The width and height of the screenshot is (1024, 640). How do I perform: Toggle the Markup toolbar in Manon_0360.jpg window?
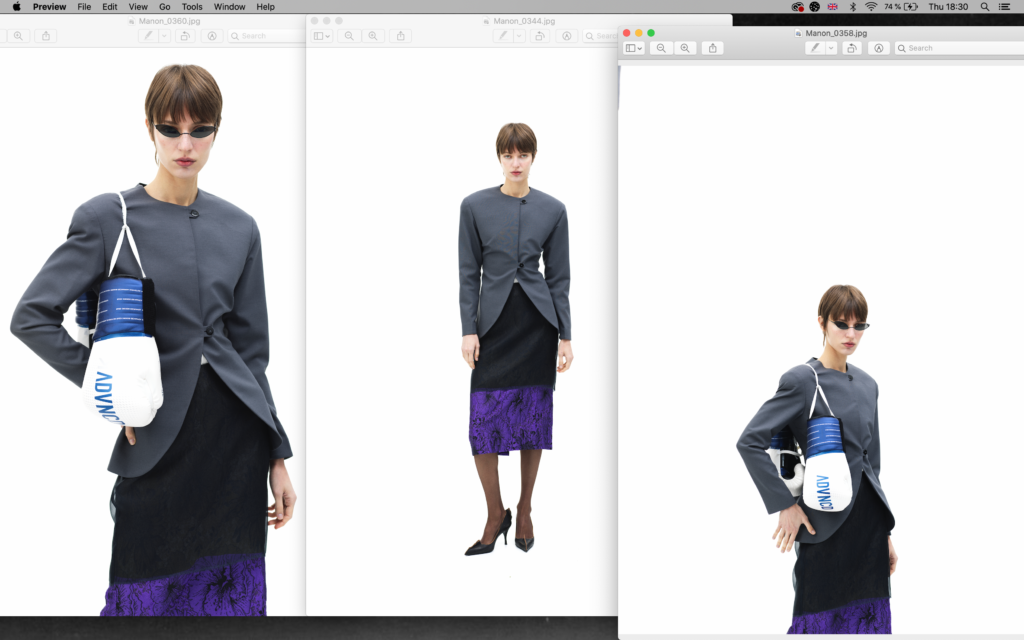[212, 36]
